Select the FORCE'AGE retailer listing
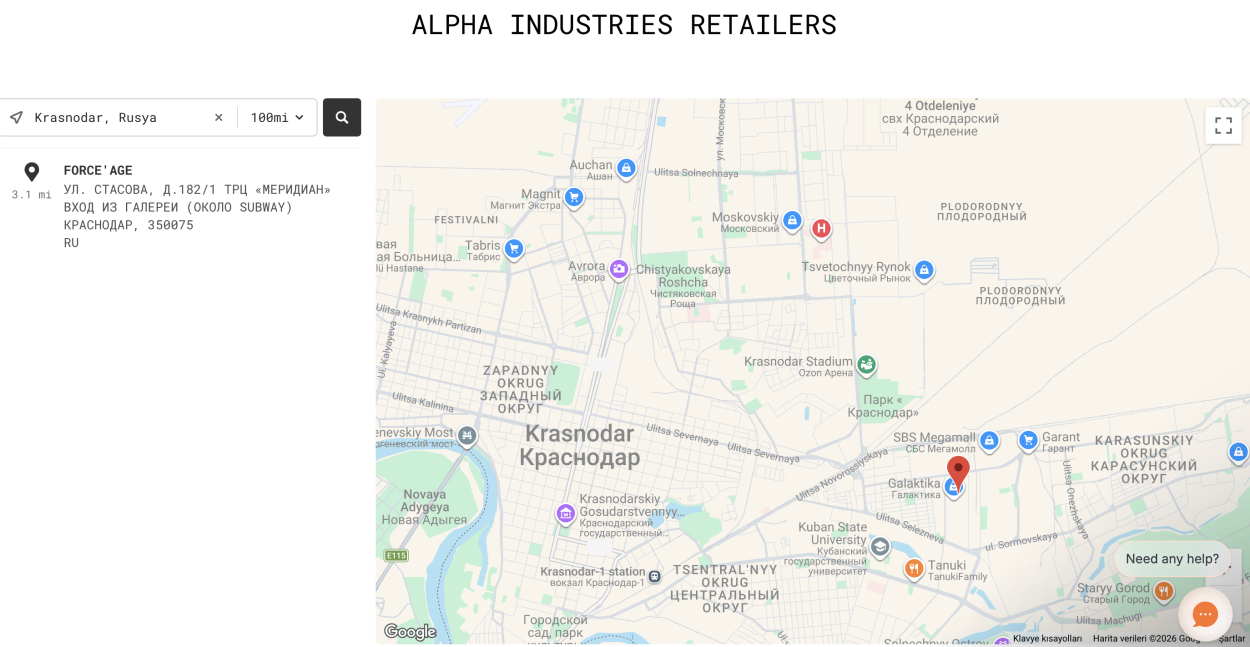 [x=180, y=206]
